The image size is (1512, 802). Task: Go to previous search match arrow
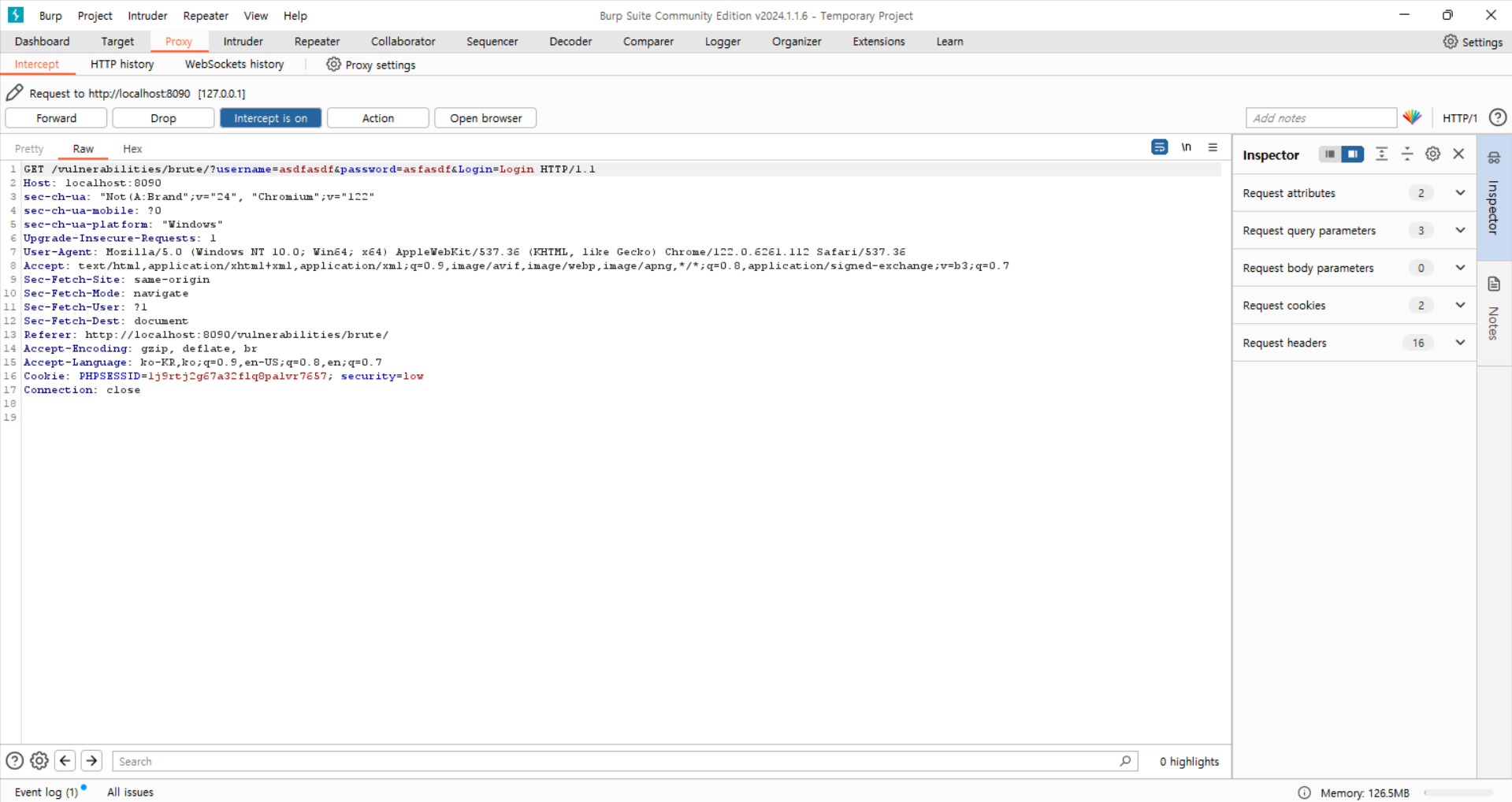(65, 761)
